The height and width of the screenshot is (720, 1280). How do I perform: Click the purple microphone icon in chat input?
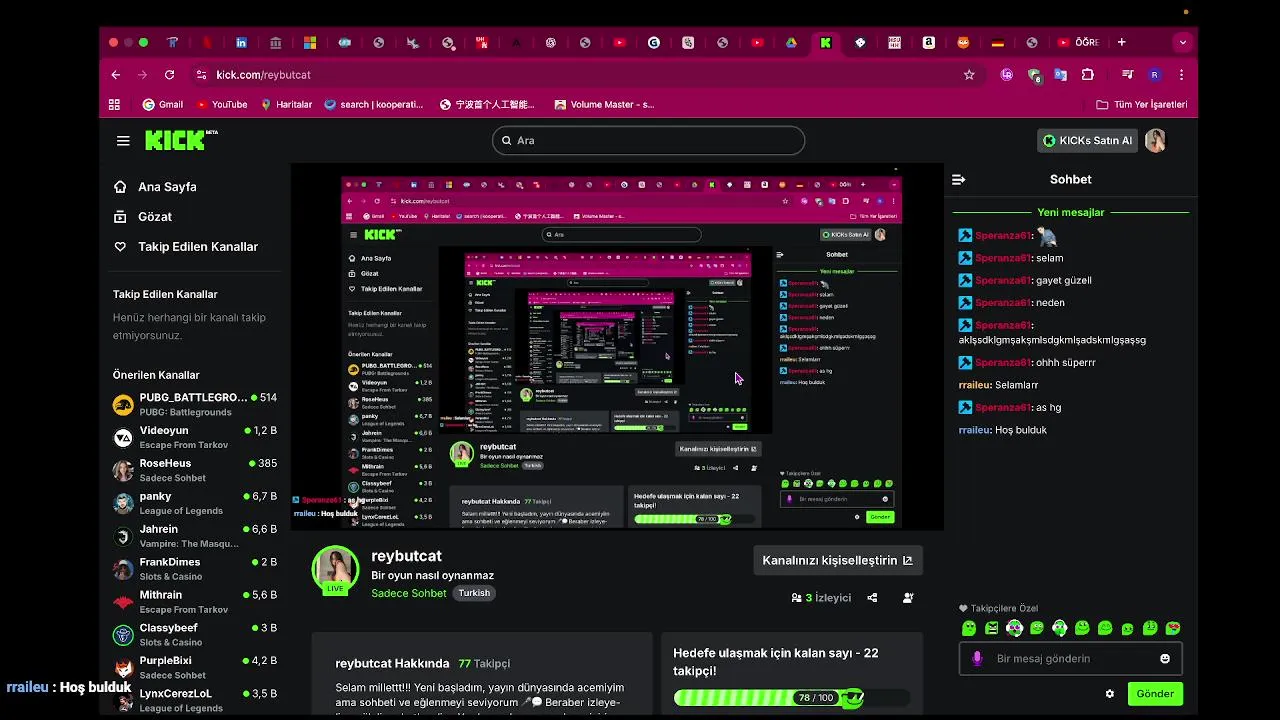(977, 659)
